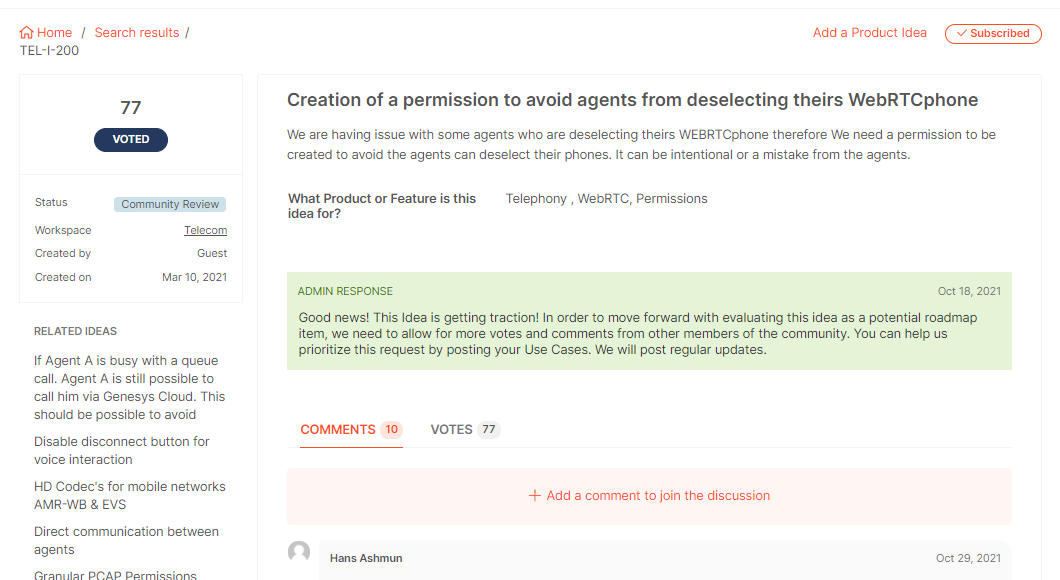Screen dimensions: 1060x580
Task: Click commenter name Hans Ashmun
Action: (x=366, y=558)
